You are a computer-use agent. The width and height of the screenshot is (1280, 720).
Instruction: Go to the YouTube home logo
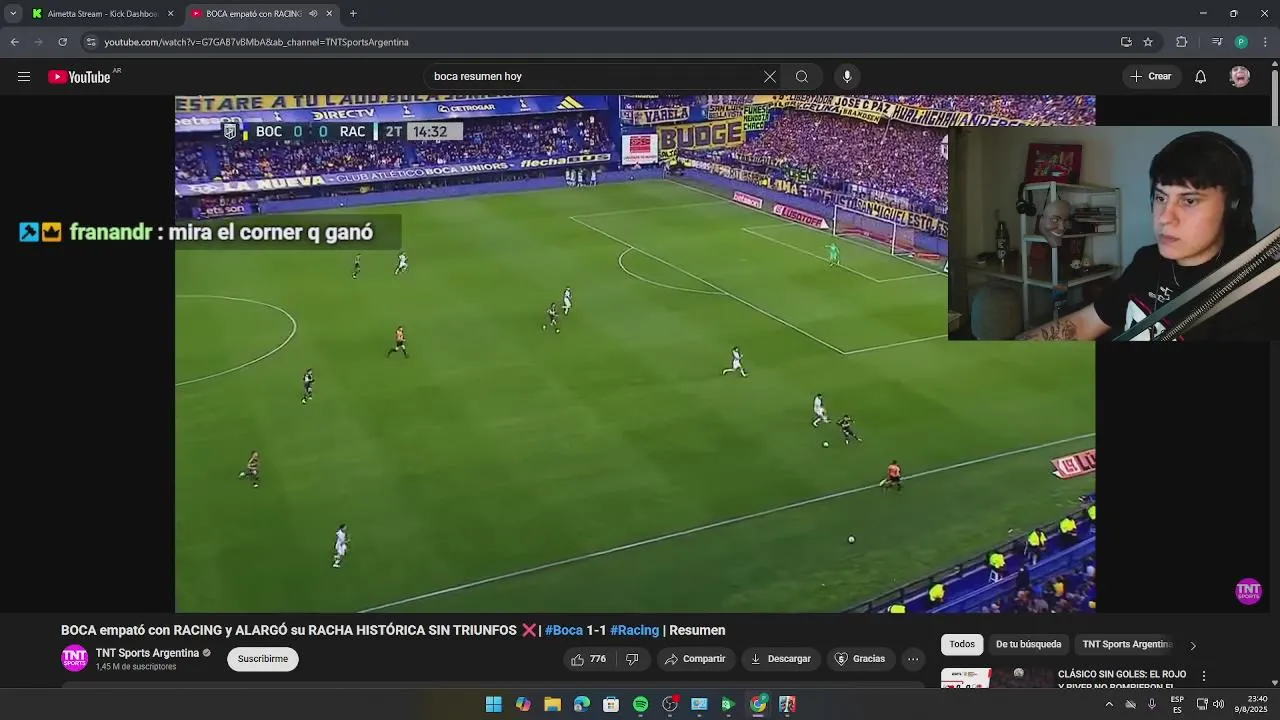coord(79,77)
